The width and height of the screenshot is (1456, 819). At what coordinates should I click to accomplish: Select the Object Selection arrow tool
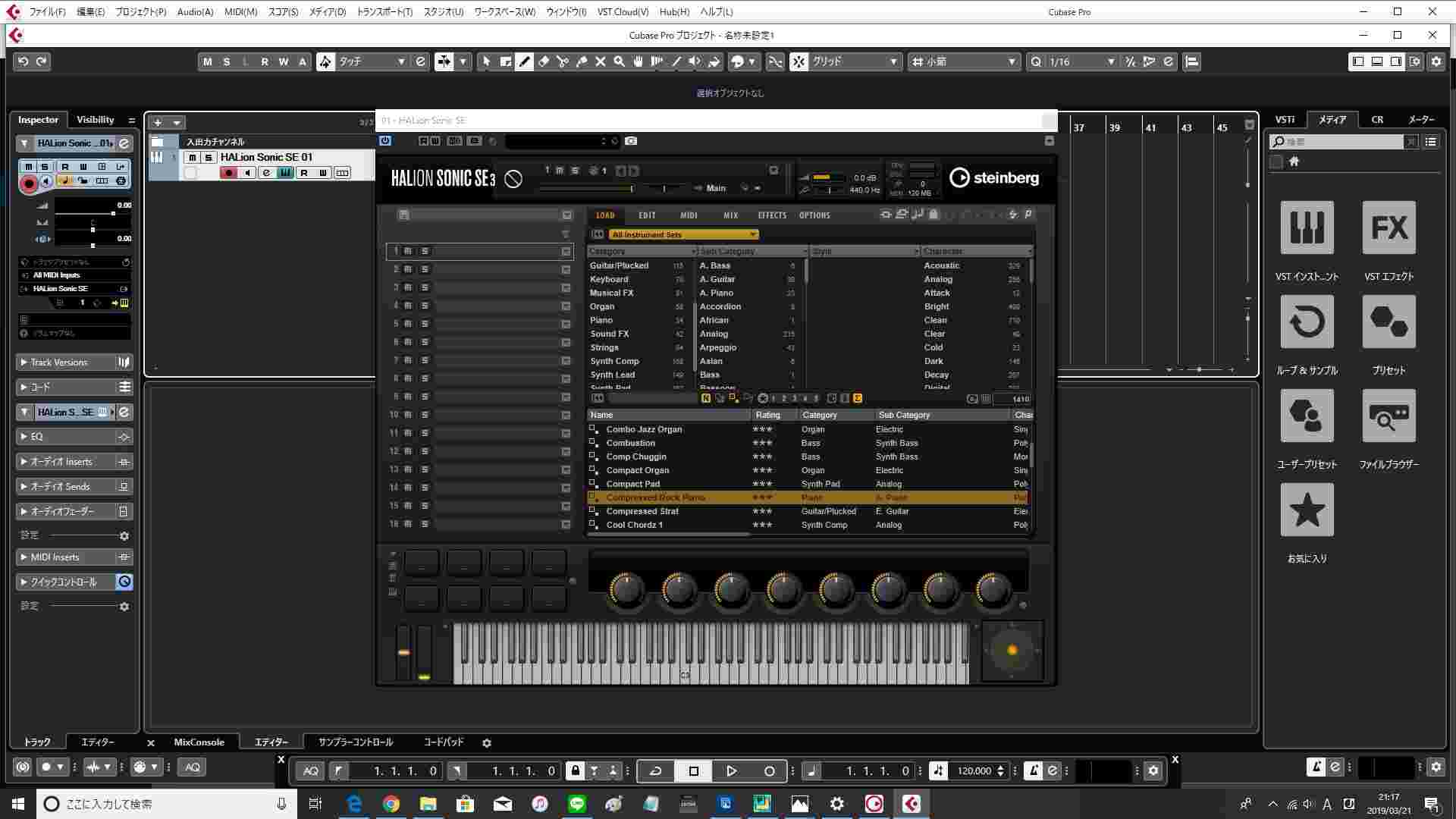click(486, 61)
